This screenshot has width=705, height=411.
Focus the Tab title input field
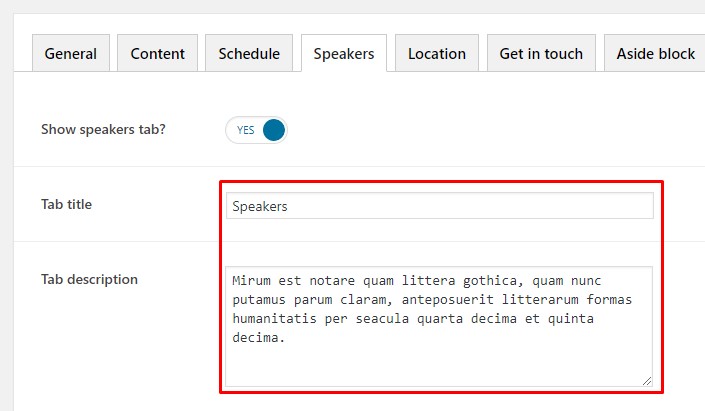click(439, 206)
